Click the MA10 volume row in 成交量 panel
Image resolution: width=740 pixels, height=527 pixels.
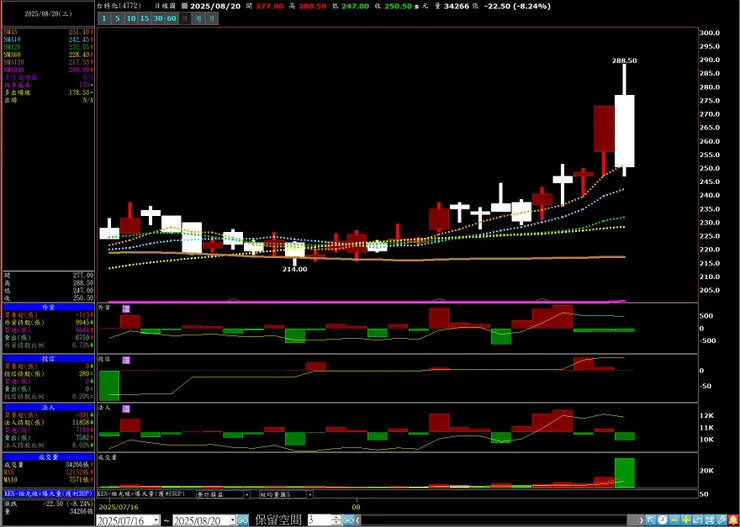tap(49, 480)
